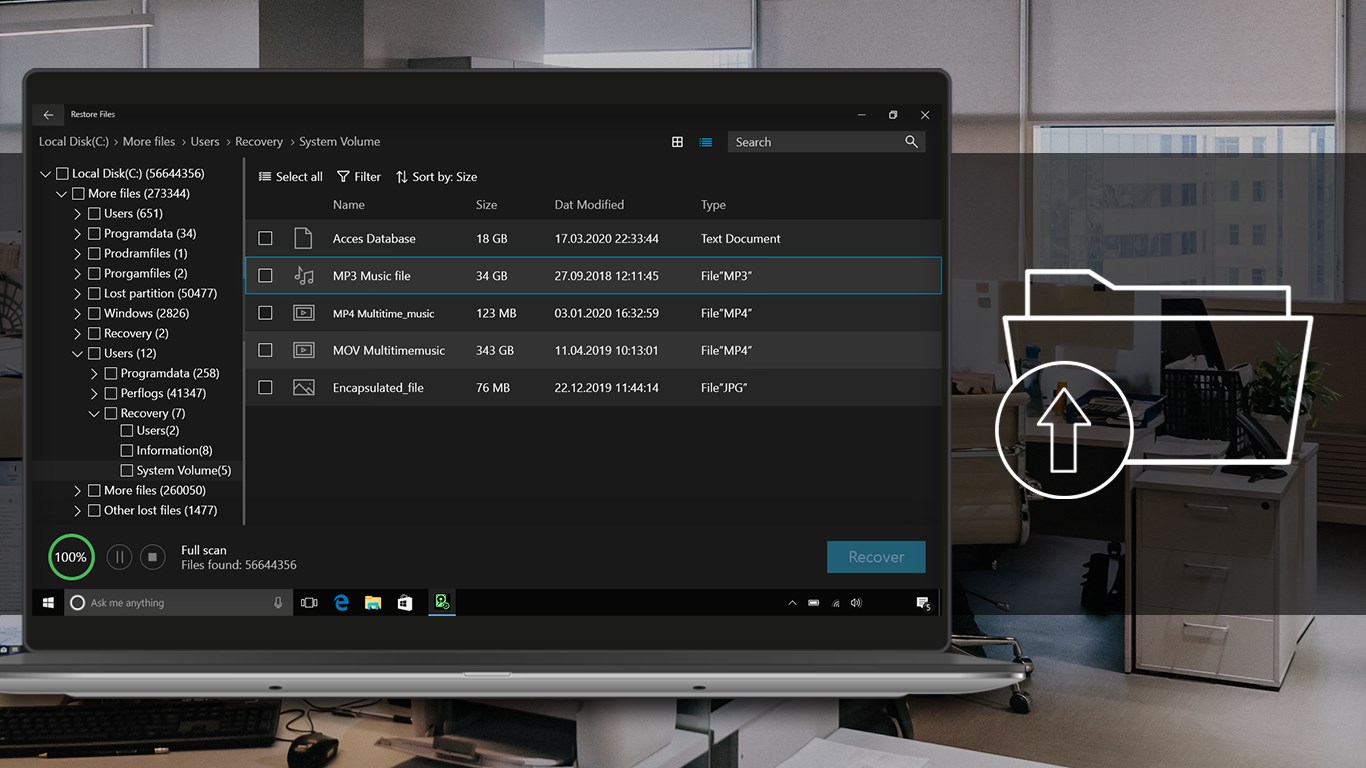Image resolution: width=1366 pixels, height=768 pixels.
Task: Sort by the Dat Modified column header
Action: (x=589, y=205)
